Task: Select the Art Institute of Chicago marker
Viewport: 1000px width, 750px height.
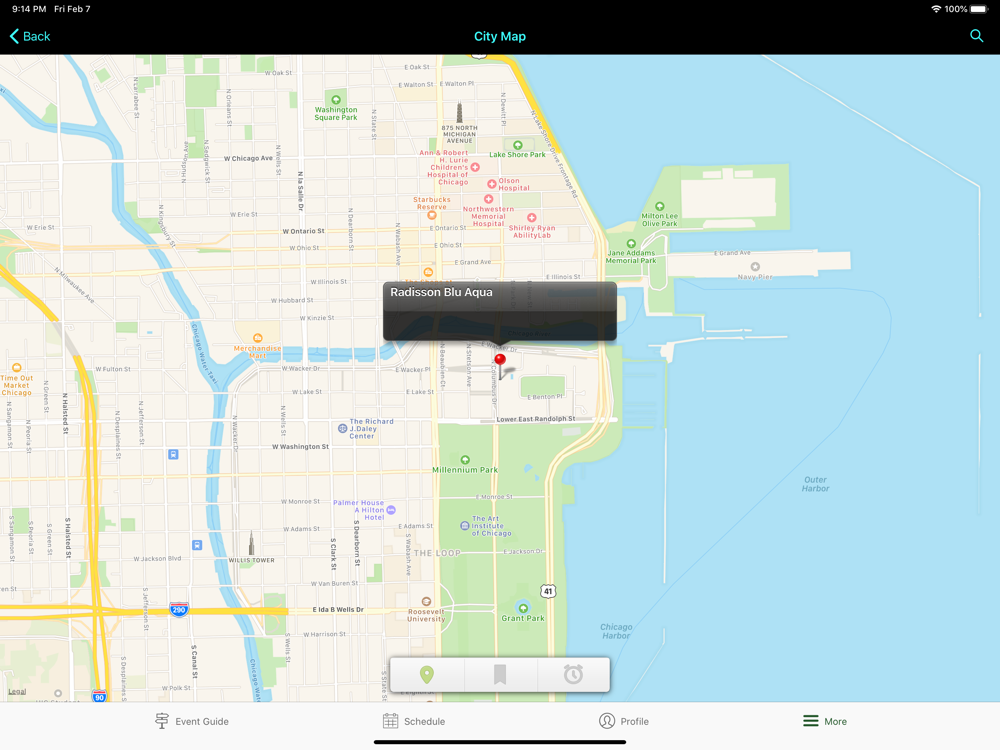Action: click(x=465, y=526)
